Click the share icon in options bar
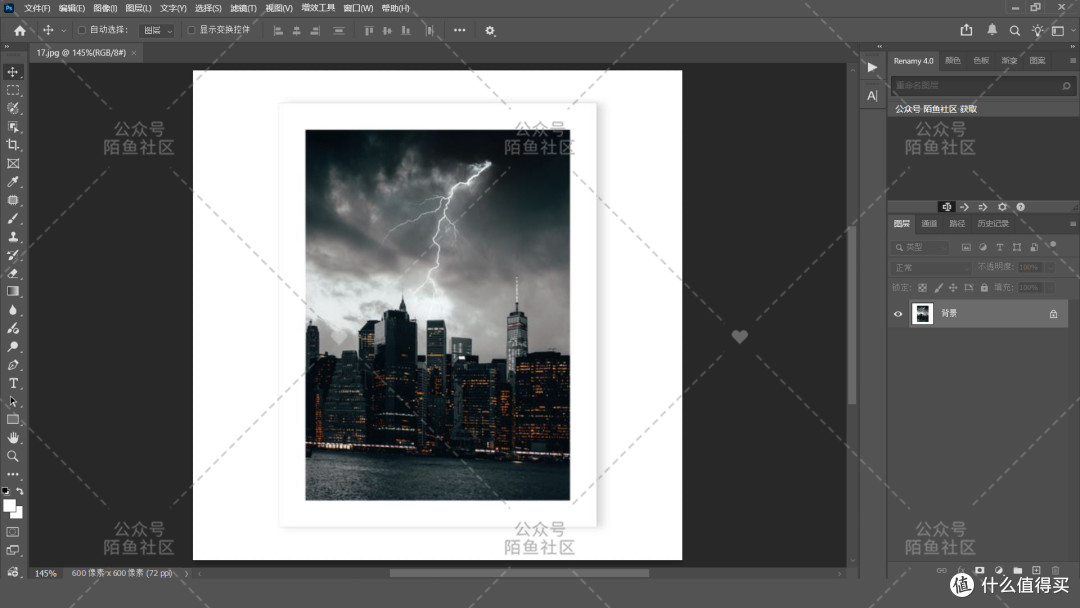Screen dimensions: 1080x608 (966, 30)
